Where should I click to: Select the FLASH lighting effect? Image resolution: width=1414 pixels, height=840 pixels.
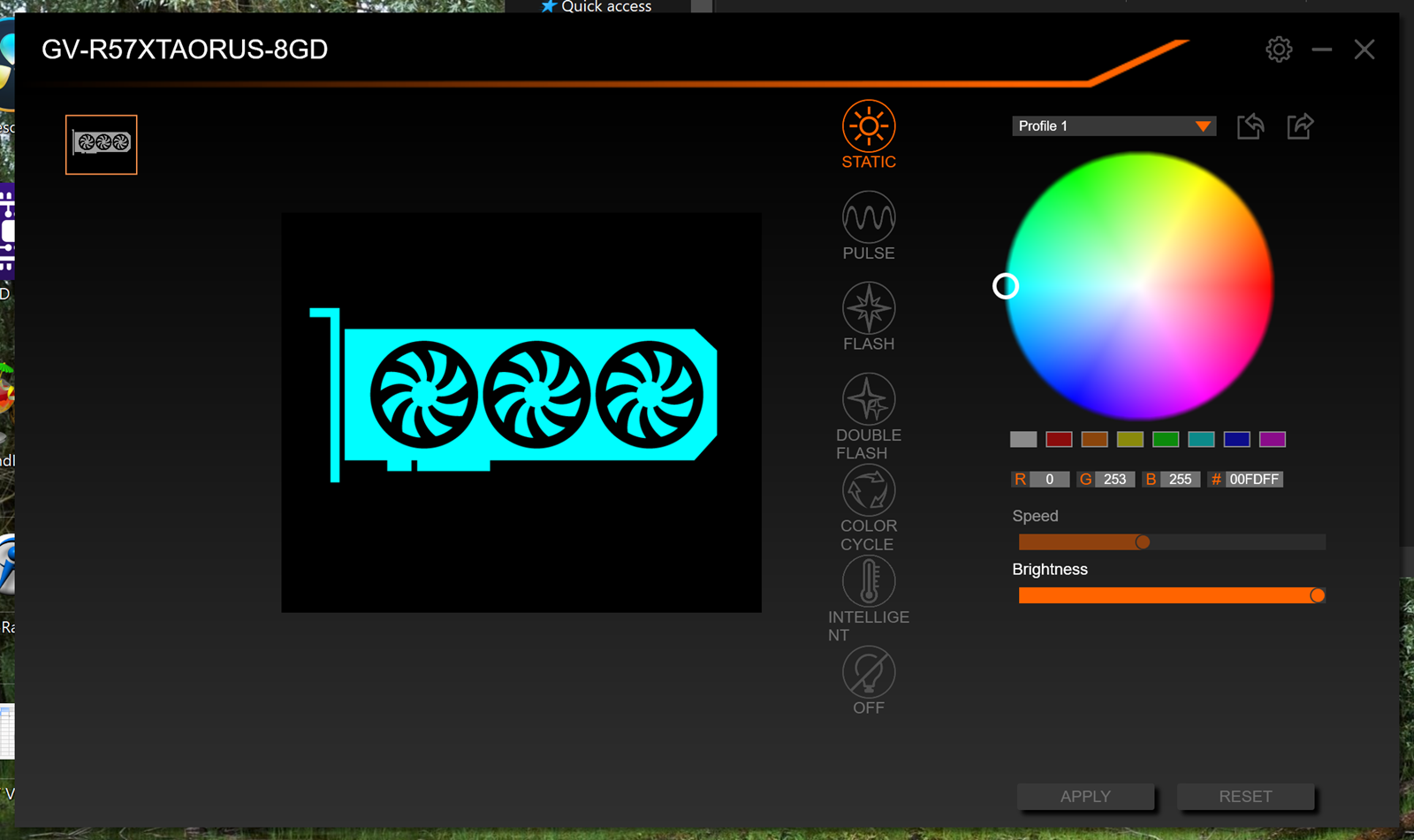click(x=869, y=308)
